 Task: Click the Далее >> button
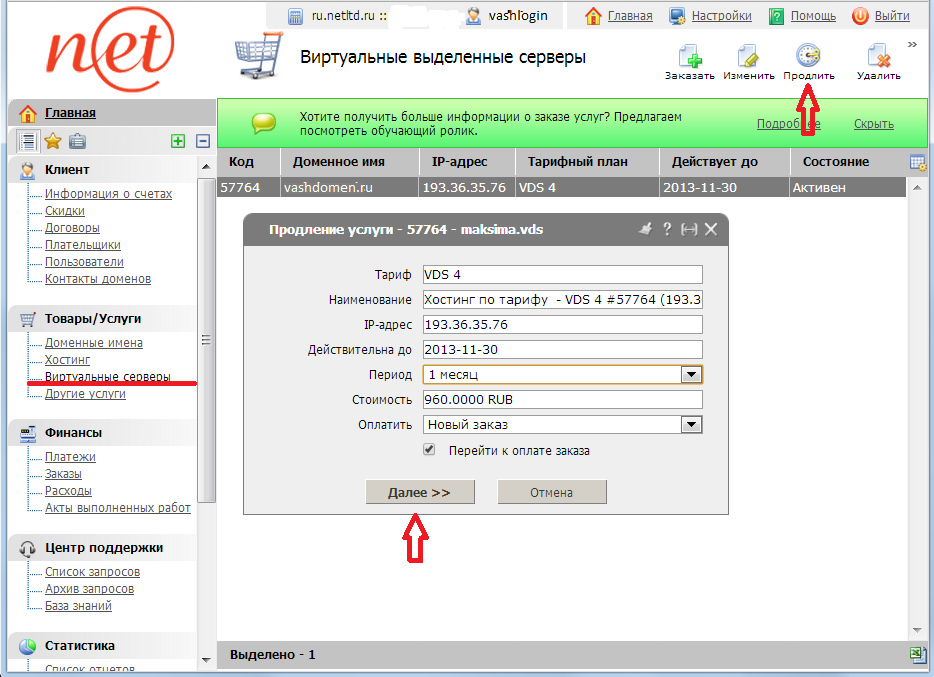(418, 492)
